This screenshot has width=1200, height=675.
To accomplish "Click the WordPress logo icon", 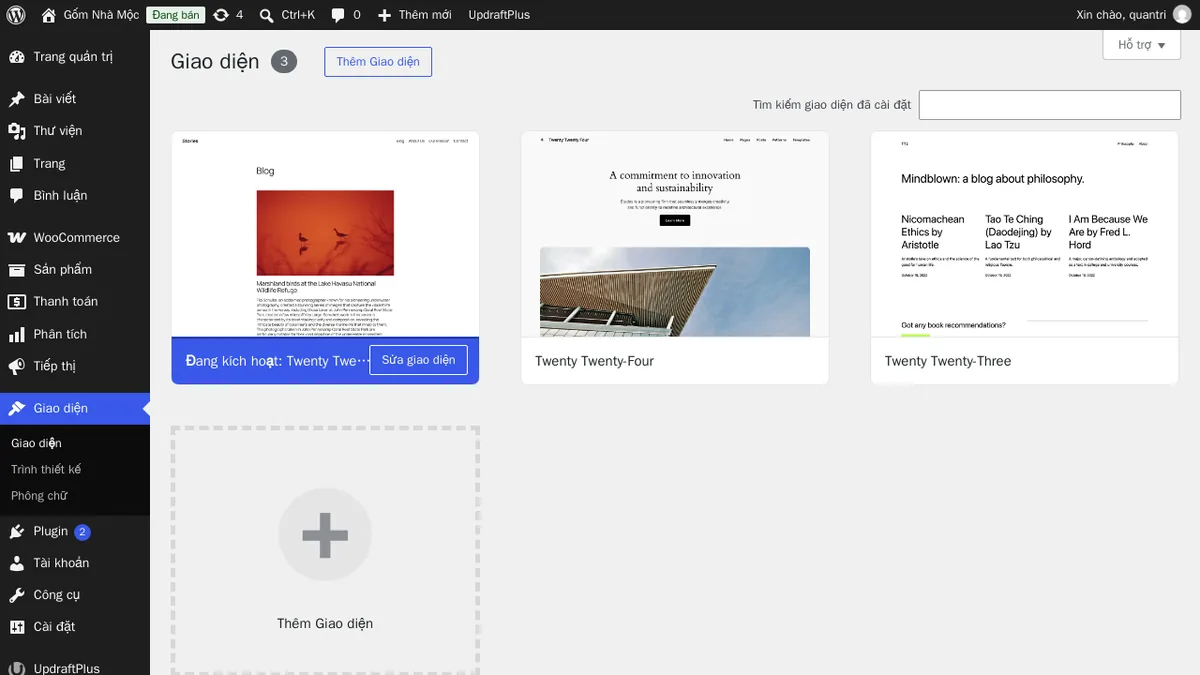I will [x=16, y=15].
